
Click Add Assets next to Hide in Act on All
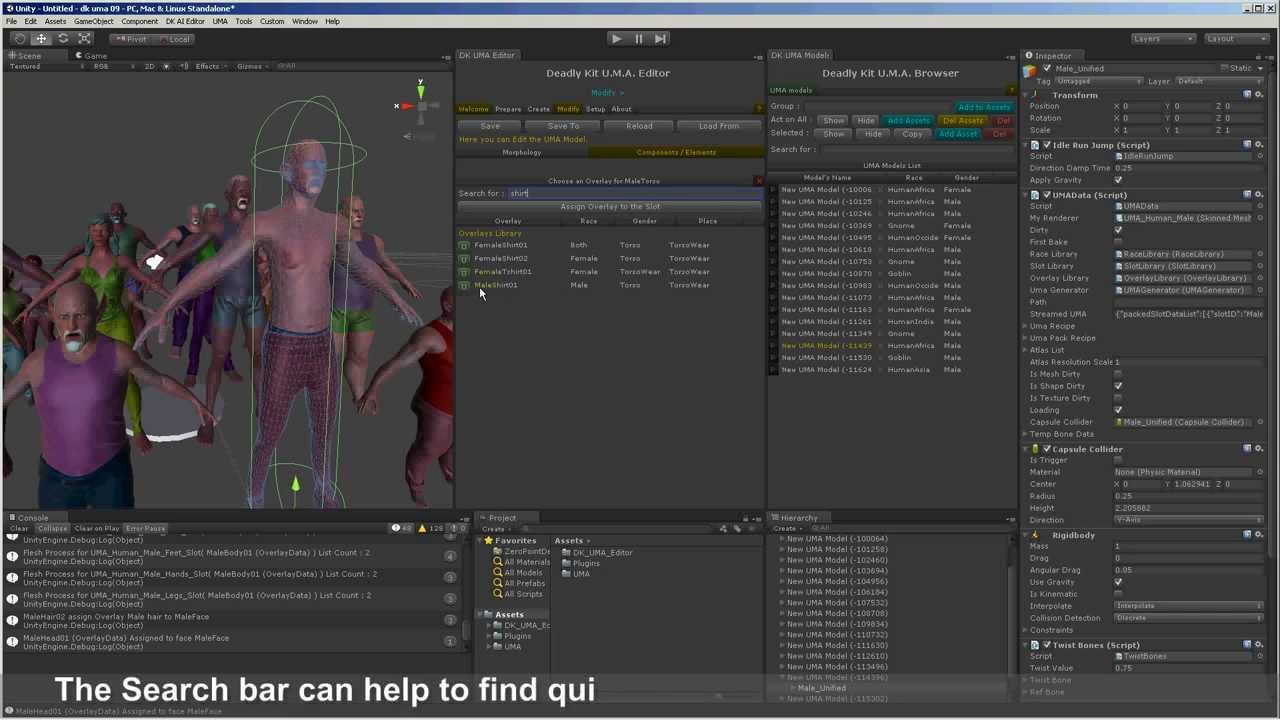point(908,120)
